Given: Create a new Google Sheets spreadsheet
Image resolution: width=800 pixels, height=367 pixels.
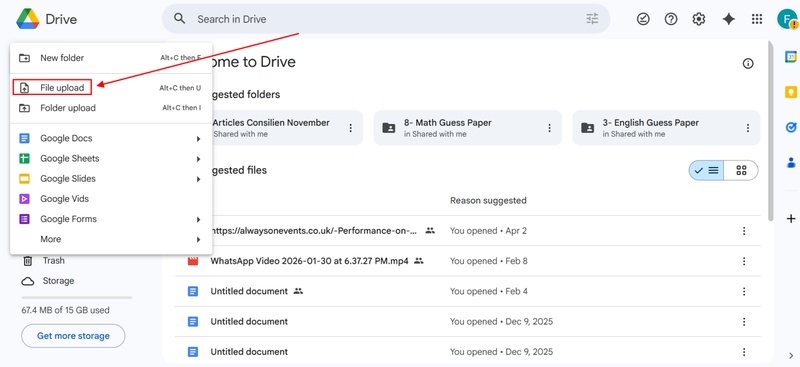Looking at the screenshot, I should point(111,159).
